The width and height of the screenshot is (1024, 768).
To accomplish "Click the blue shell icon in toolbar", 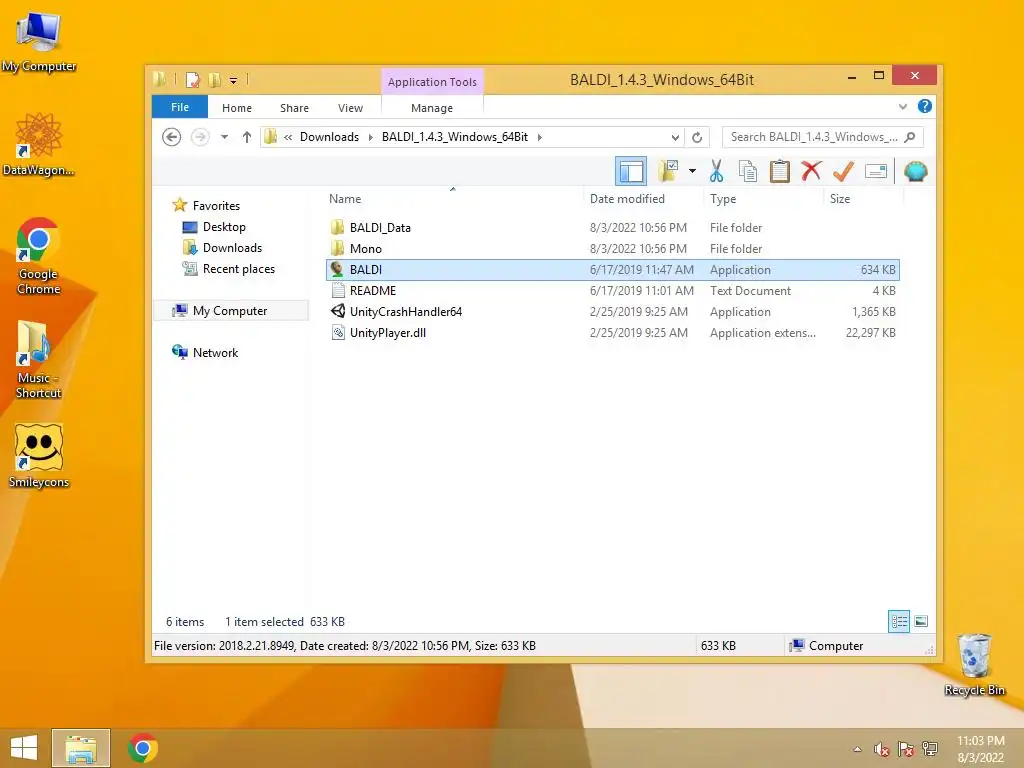I will coord(916,171).
